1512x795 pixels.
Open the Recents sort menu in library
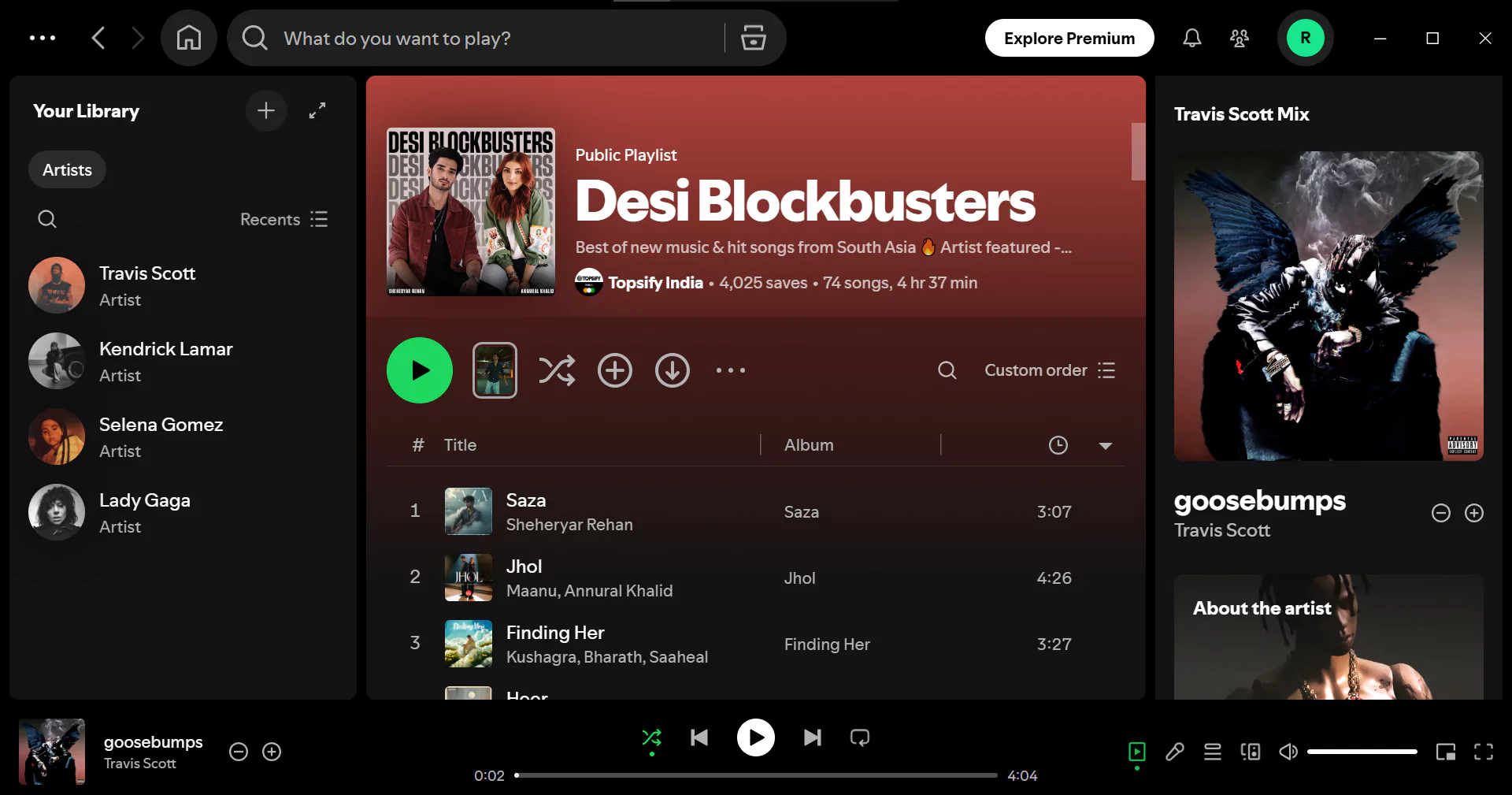coord(283,219)
